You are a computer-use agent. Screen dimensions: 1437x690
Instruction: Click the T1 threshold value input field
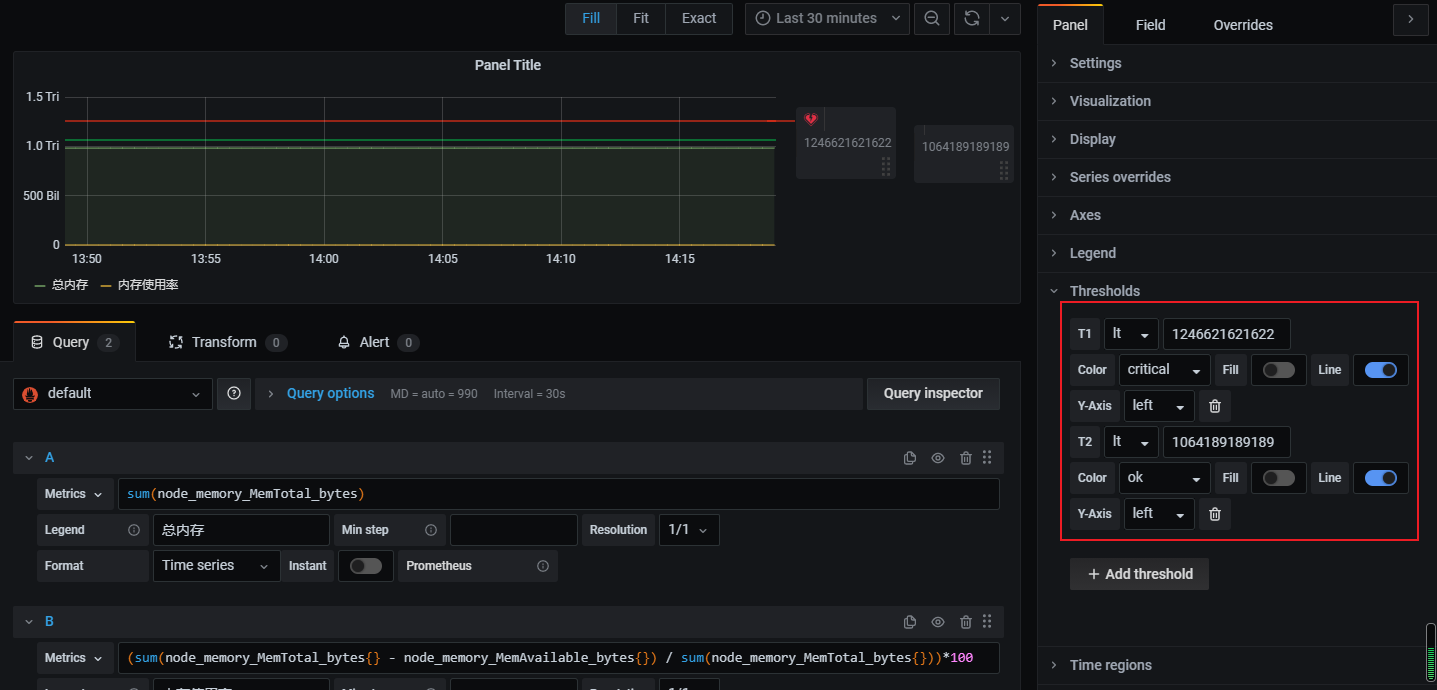[x=1226, y=334]
